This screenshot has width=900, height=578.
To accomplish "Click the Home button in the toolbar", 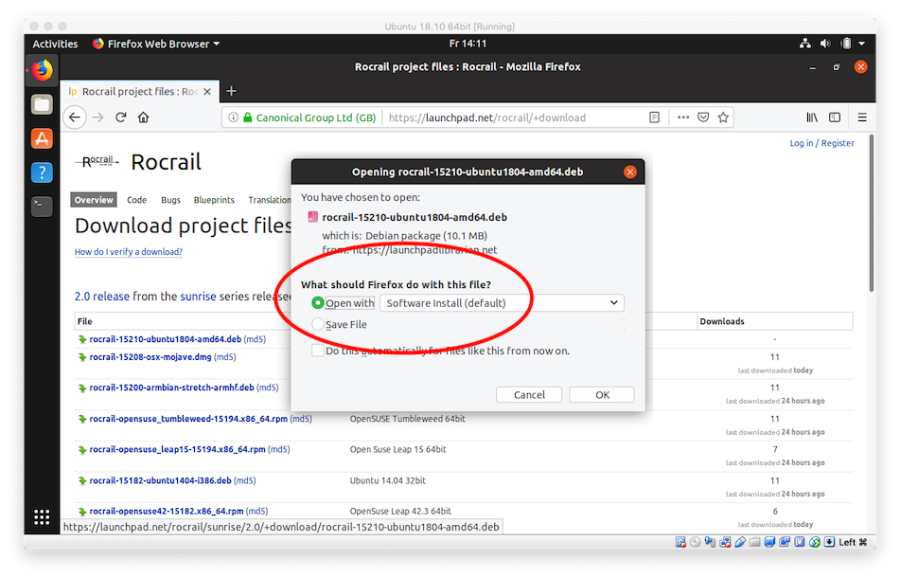I will tap(143, 117).
